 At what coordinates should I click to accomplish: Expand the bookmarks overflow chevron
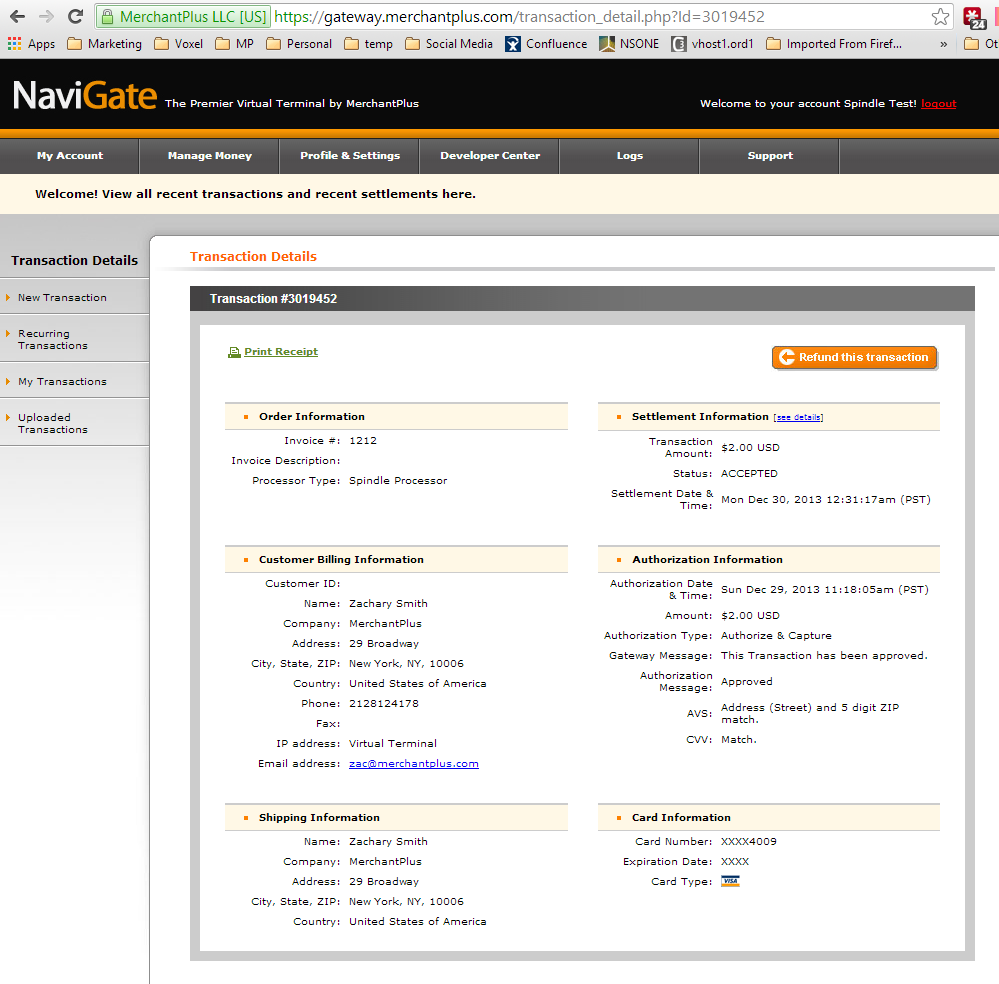pos(944,44)
